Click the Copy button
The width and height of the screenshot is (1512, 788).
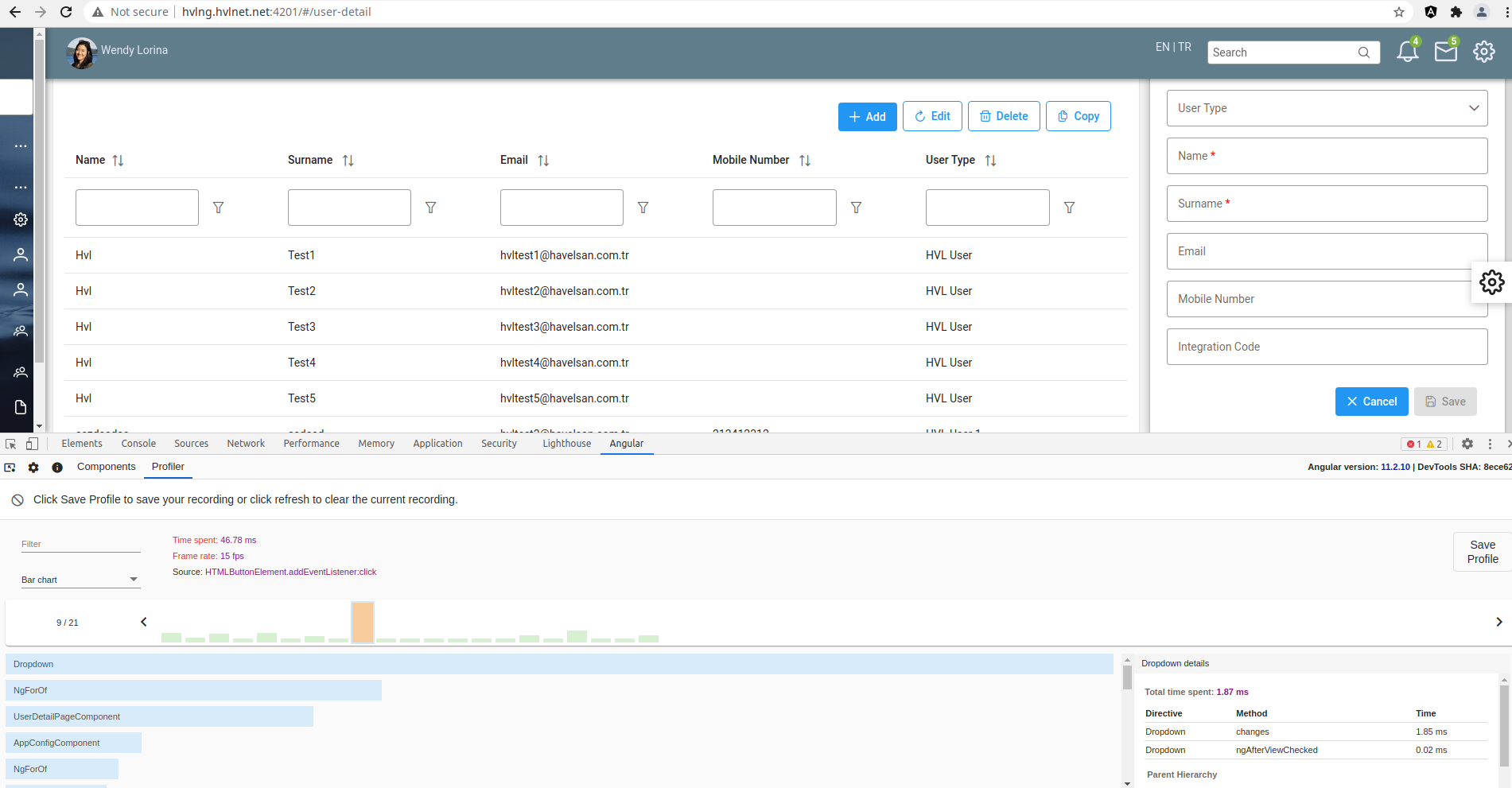point(1079,116)
